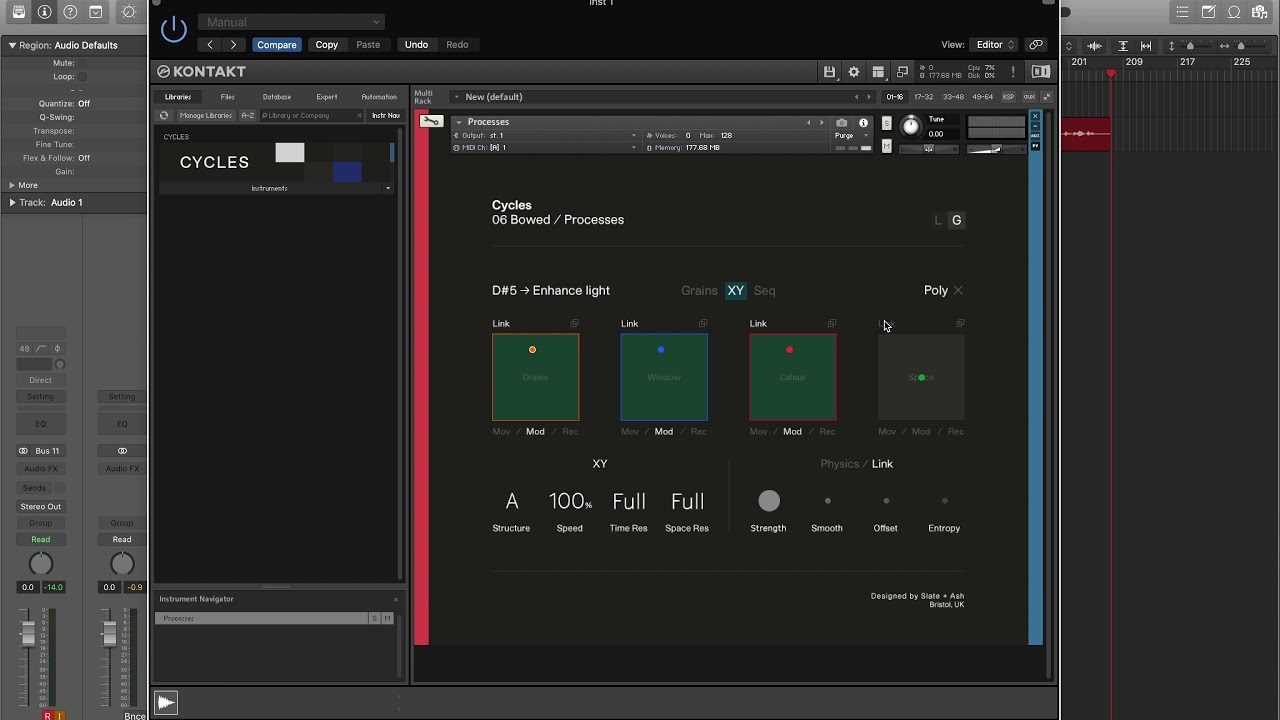
Task: Click the Window XY pad
Action: [664, 377]
